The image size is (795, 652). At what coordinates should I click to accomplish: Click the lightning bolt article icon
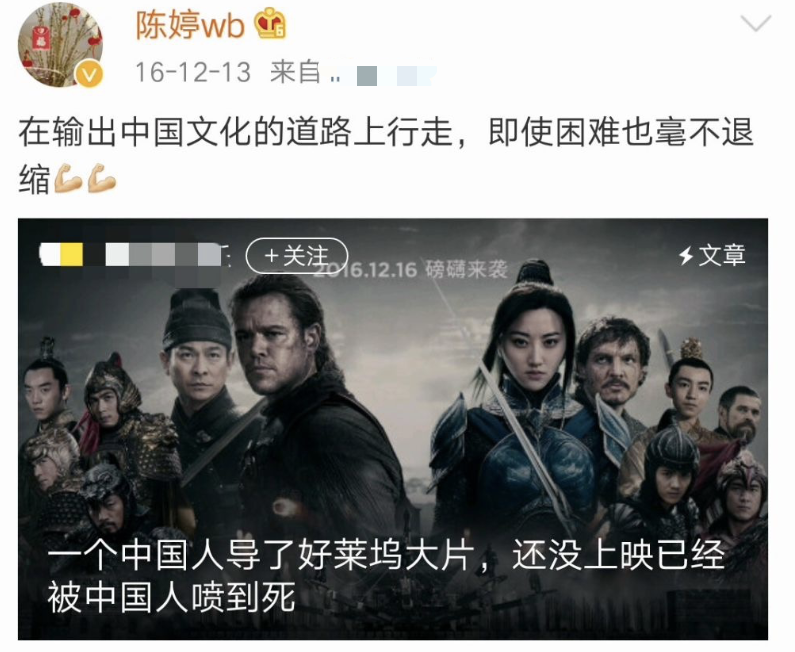[x=686, y=255]
